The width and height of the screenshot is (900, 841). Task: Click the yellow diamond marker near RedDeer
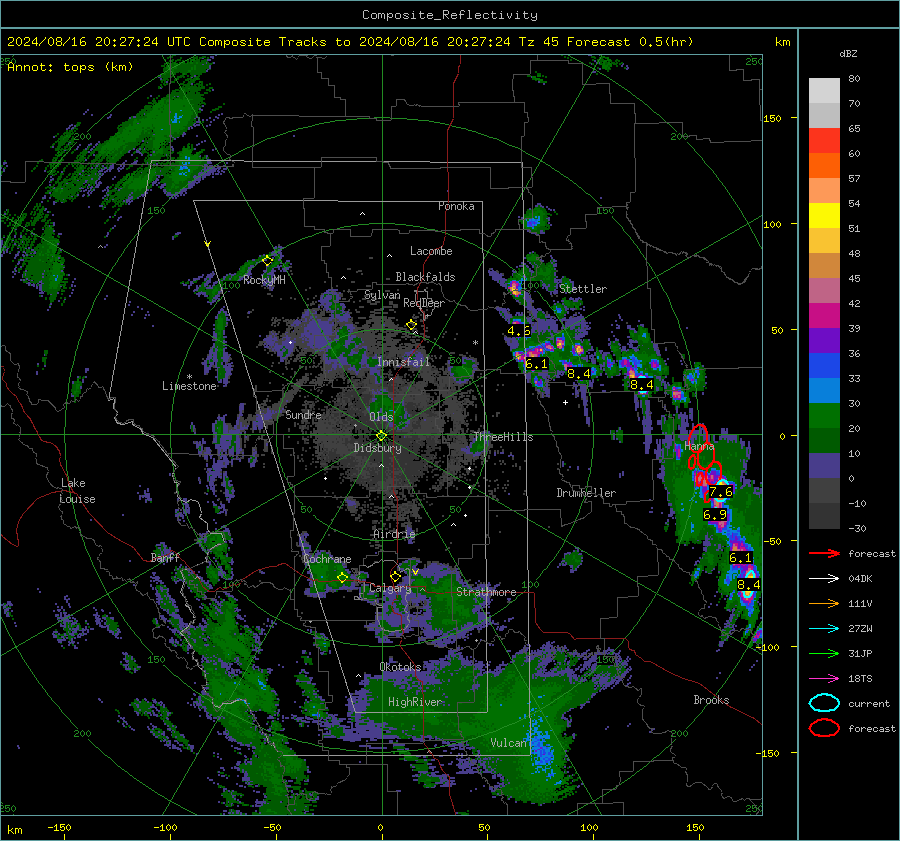coord(411,325)
